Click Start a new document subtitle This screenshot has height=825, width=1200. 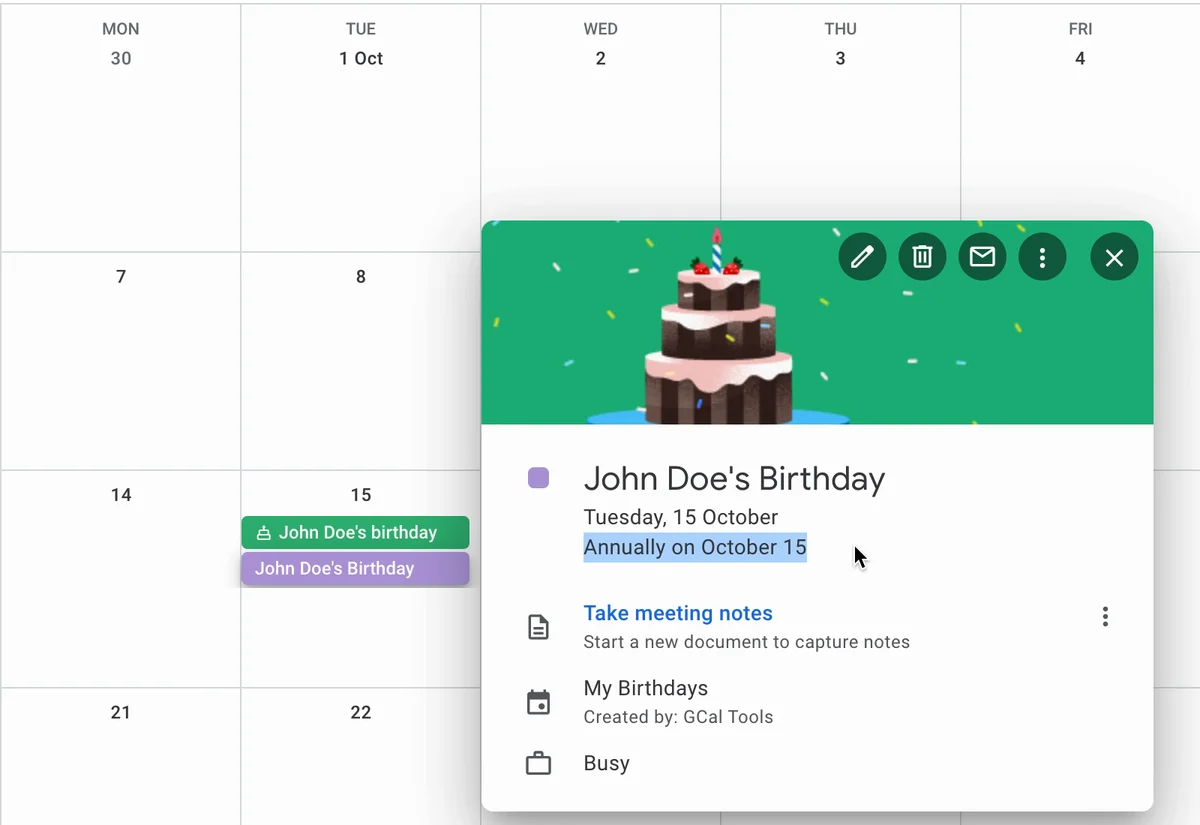747,642
